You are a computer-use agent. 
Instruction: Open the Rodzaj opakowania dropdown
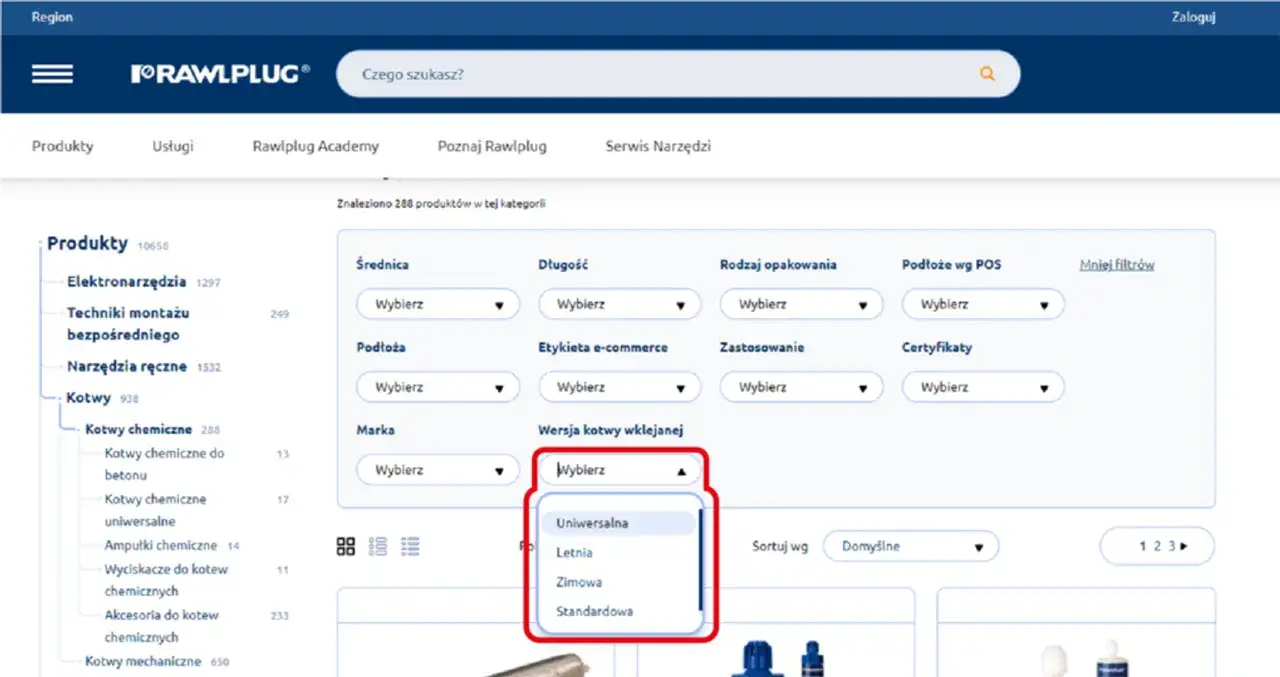[x=801, y=304]
